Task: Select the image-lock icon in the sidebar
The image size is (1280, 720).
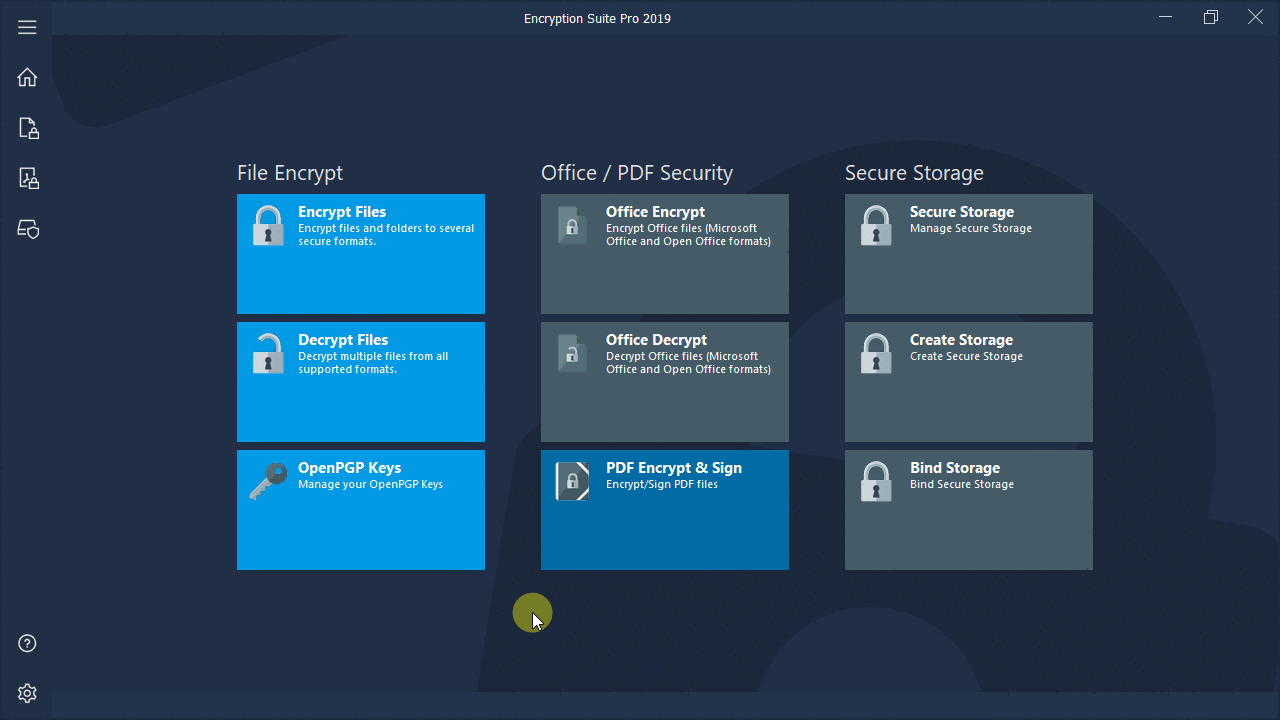Action: pyautogui.click(x=27, y=178)
